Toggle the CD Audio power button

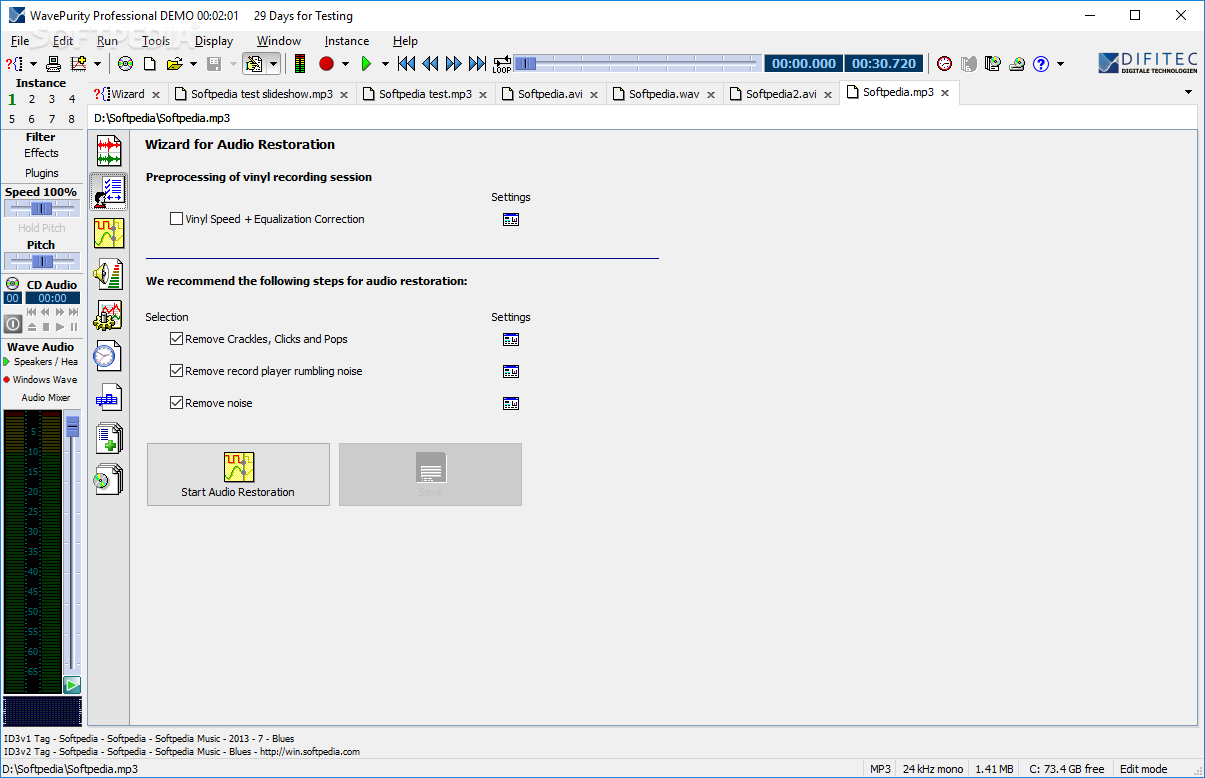click(13, 324)
